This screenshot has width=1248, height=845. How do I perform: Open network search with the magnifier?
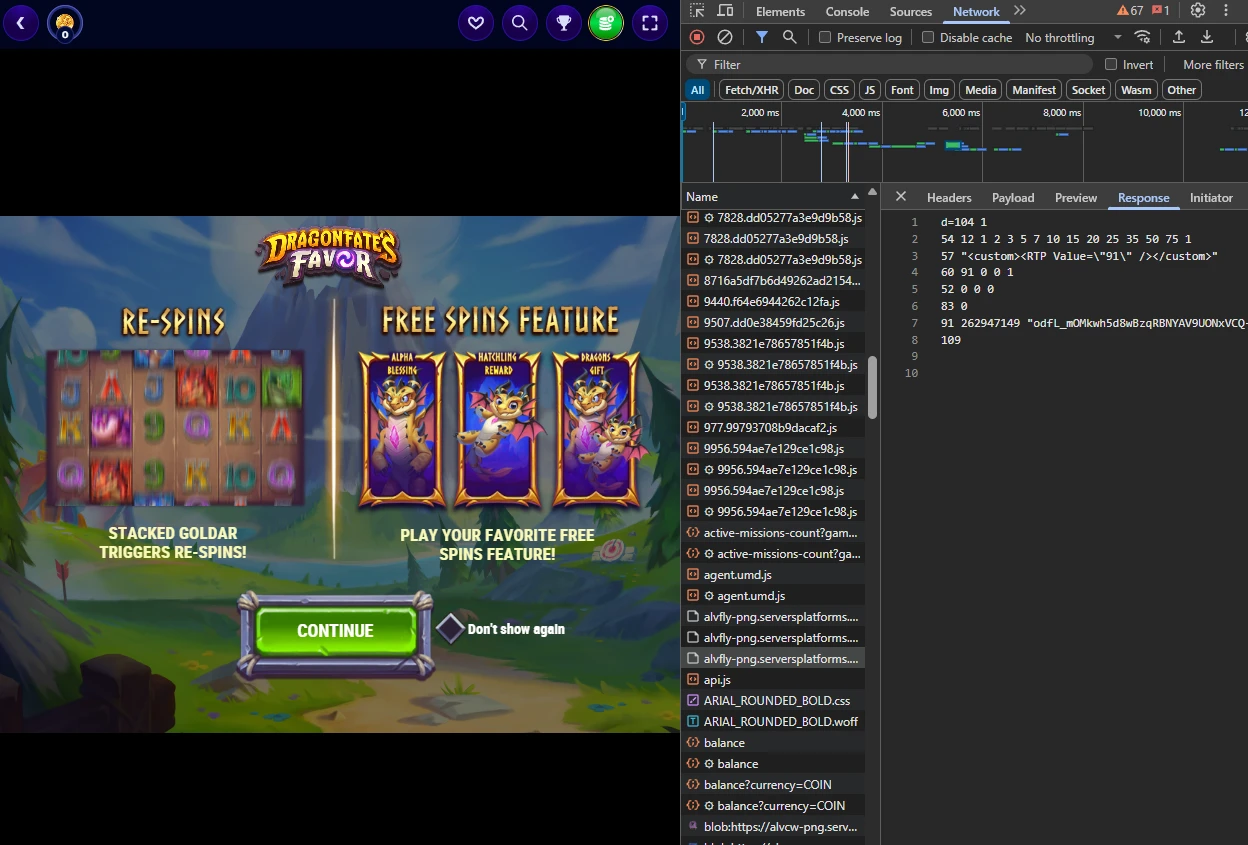790,37
